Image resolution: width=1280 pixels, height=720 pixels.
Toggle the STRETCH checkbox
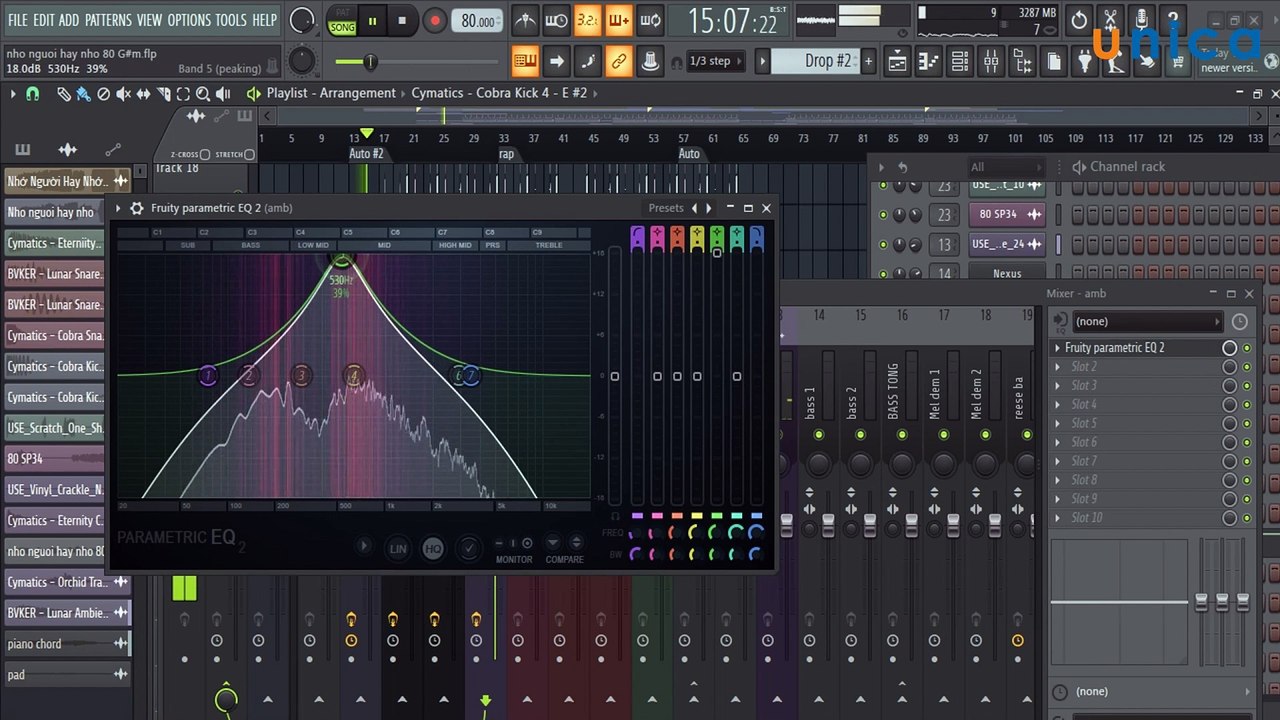[249, 155]
